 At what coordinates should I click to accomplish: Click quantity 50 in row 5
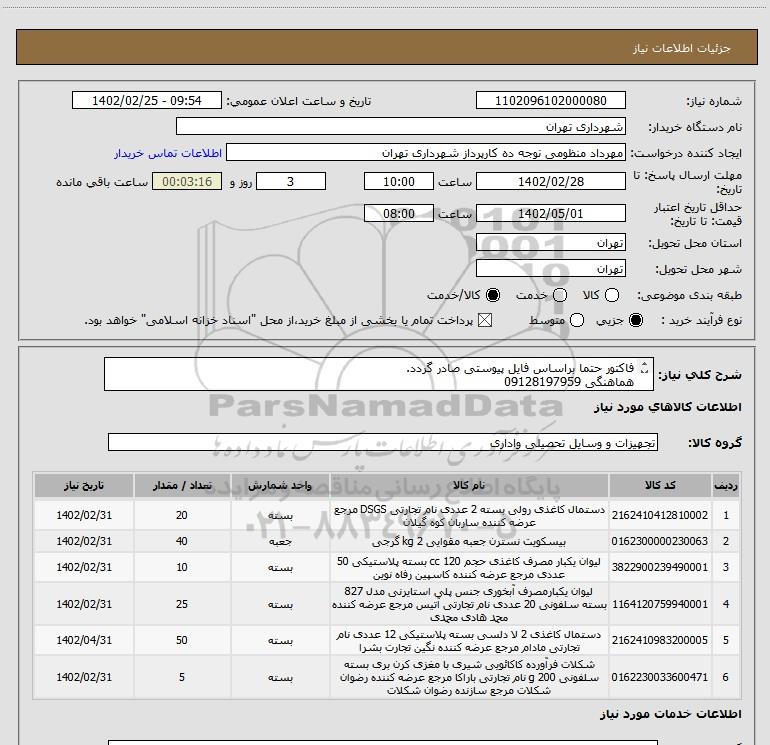(182, 640)
